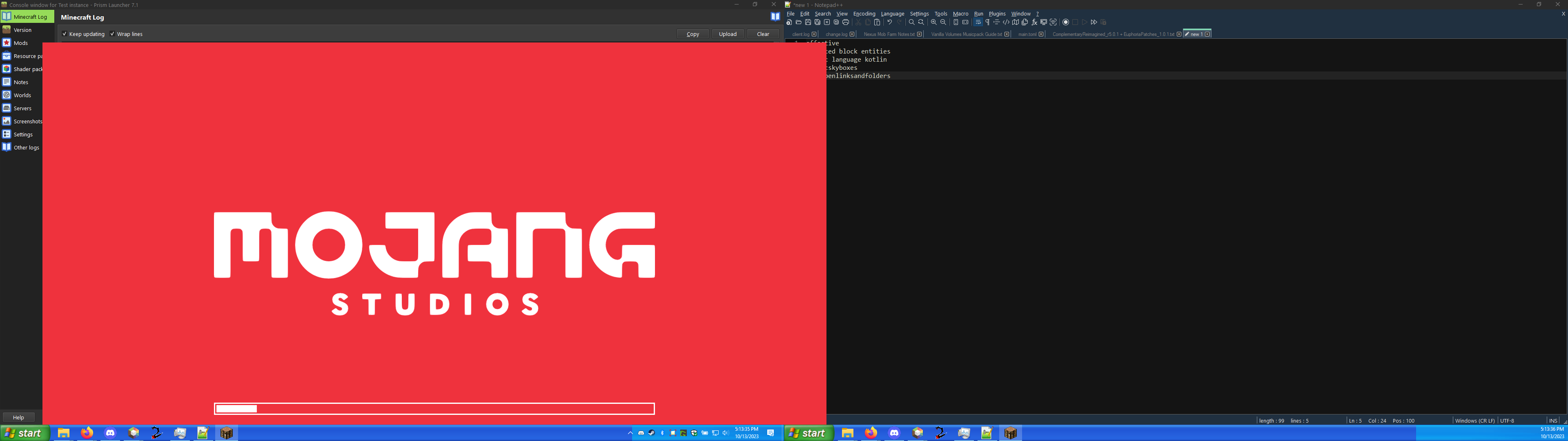The height and width of the screenshot is (441, 1568).
Task: Show all characters using the paragraph mark icon
Action: click(x=987, y=22)
